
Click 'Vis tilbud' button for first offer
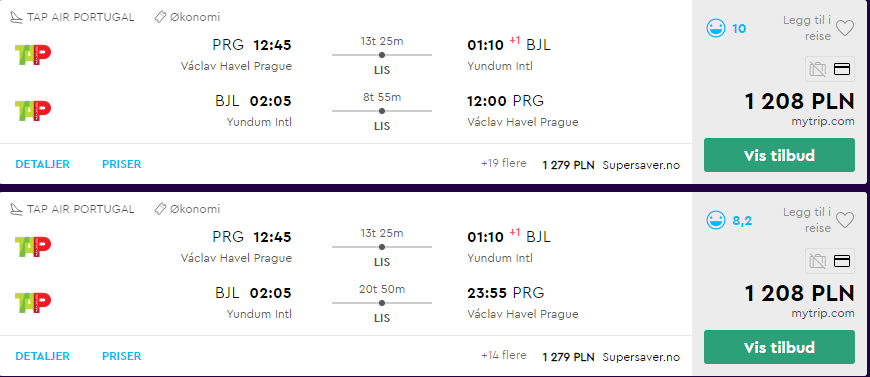pos(779,155)
